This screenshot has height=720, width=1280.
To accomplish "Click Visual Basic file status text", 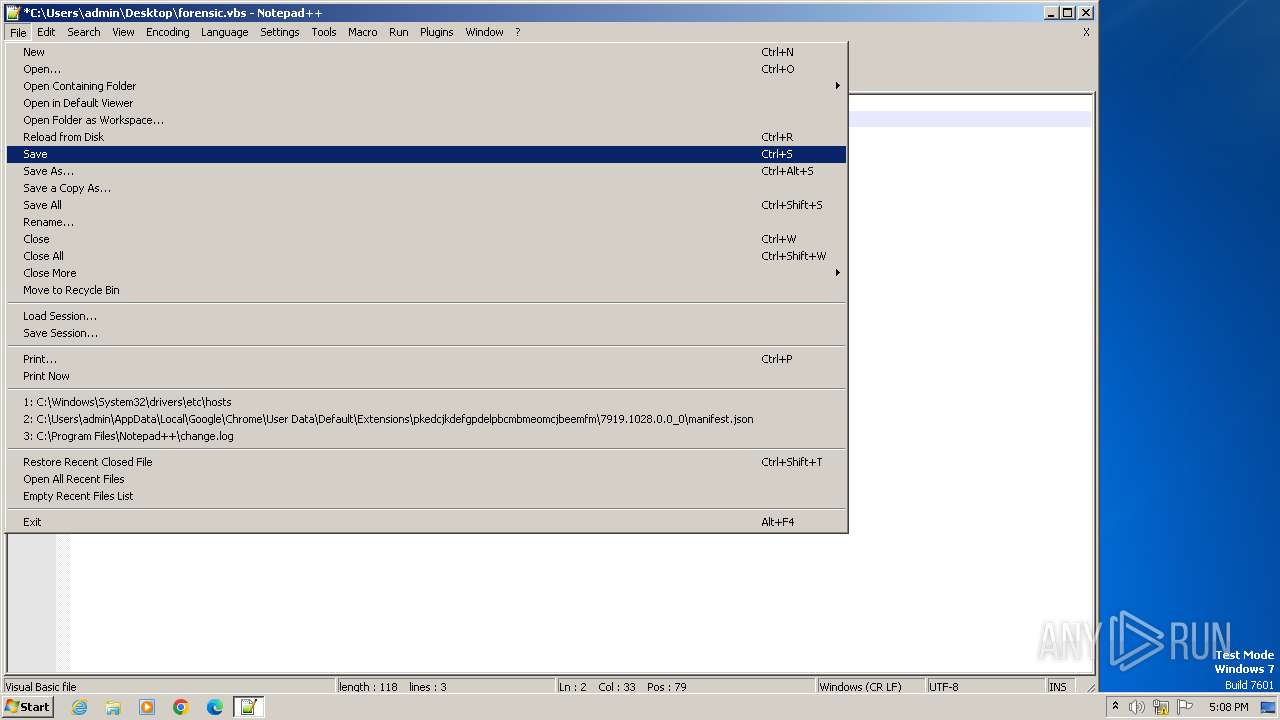I will [x=40, y=687].
